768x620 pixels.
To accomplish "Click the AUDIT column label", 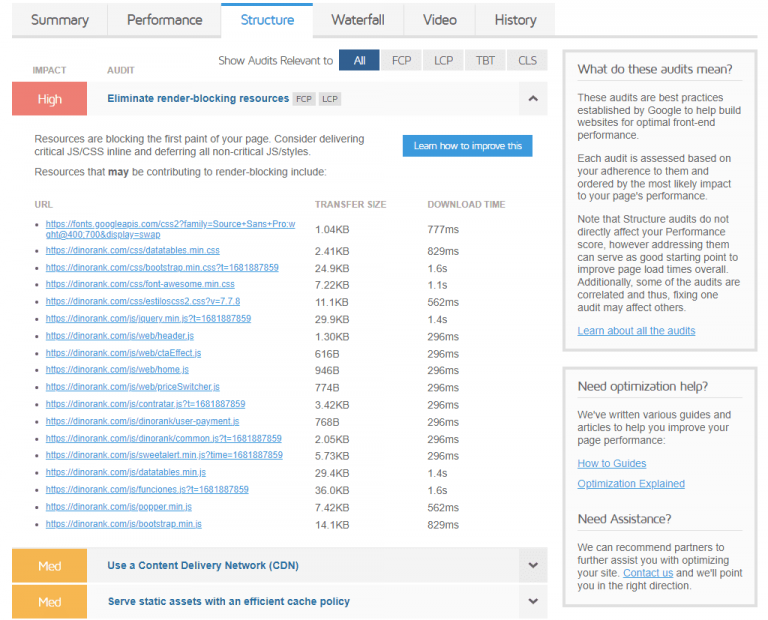I will [x=120, y=71].
